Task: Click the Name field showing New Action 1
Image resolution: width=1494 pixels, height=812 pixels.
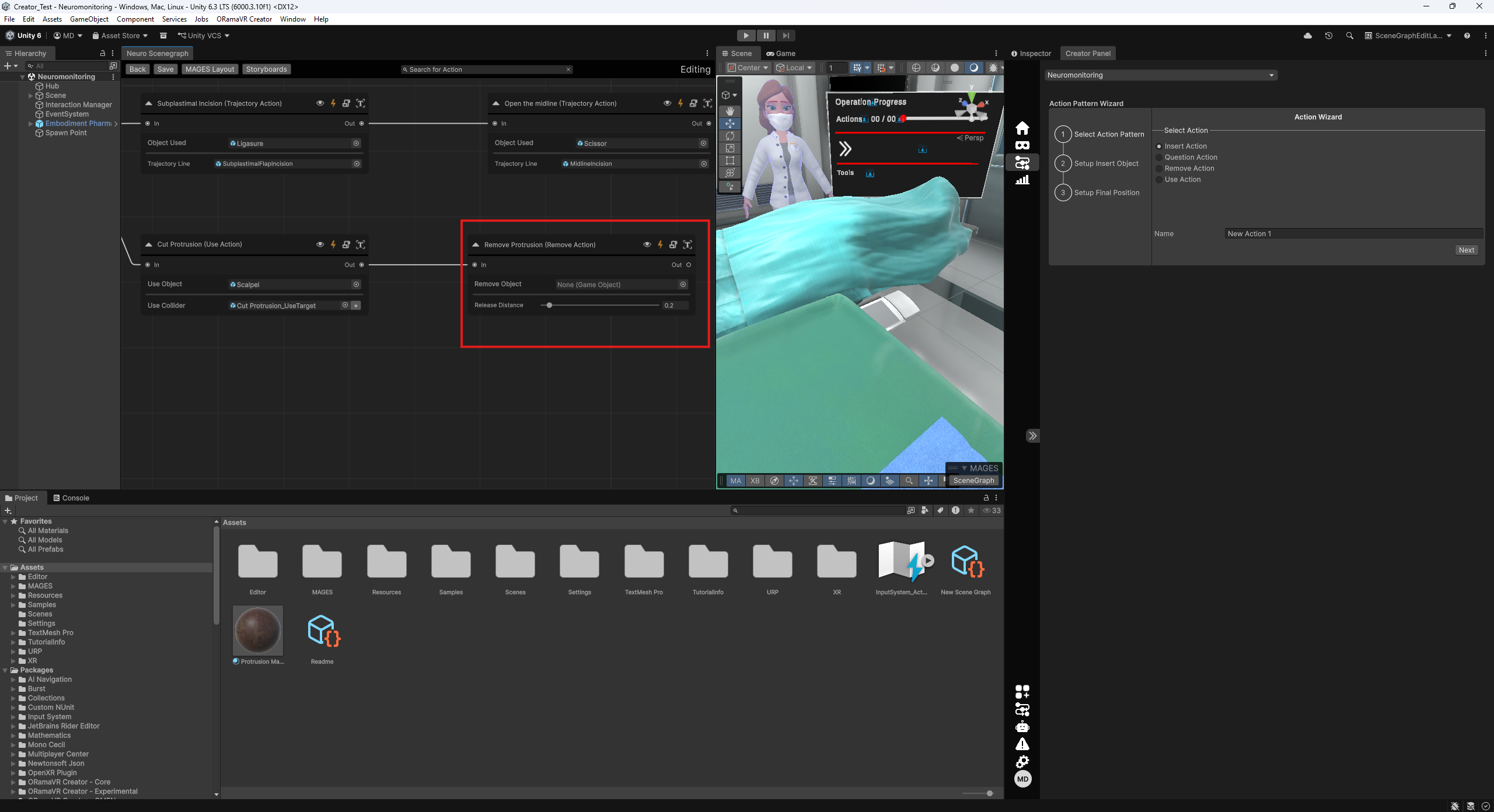Action: (x=1353, y=234)
